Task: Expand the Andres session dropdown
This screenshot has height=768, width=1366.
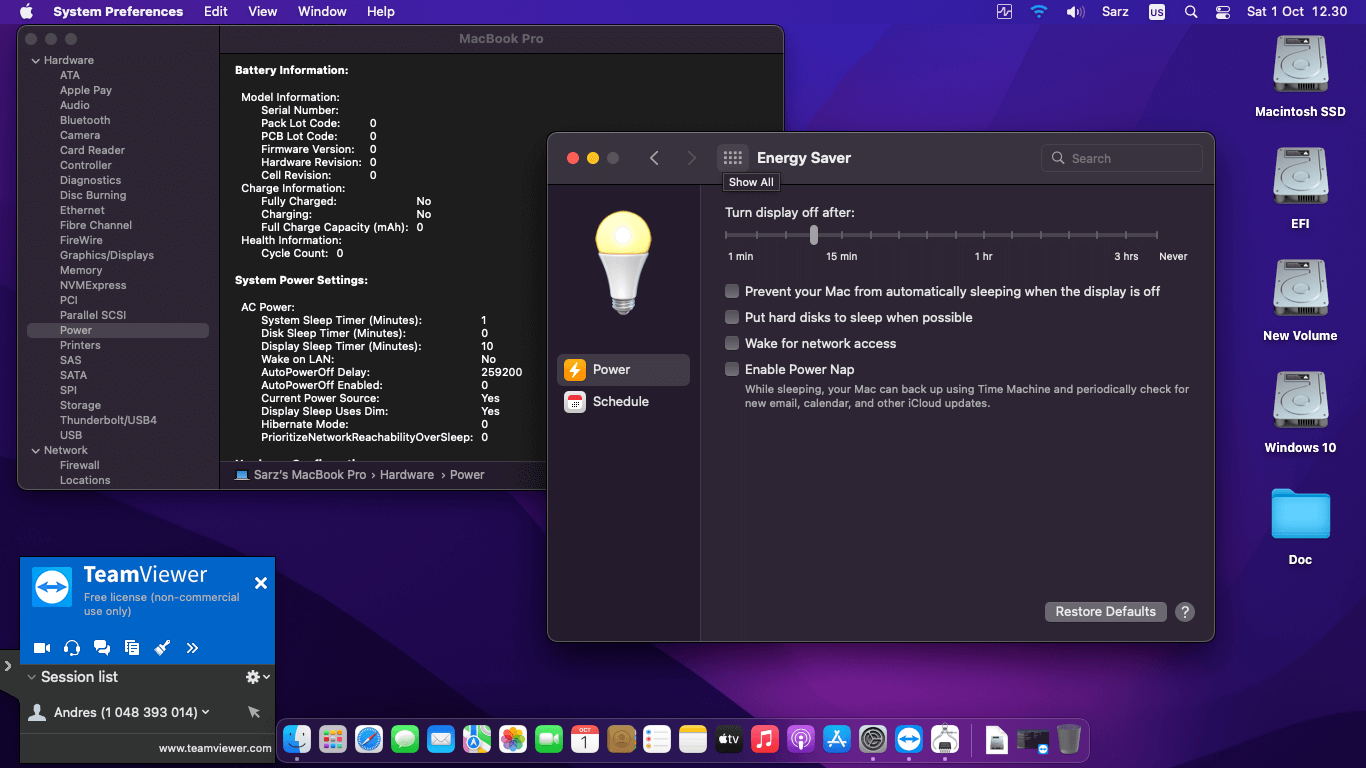Action: (x=206, y=712)
